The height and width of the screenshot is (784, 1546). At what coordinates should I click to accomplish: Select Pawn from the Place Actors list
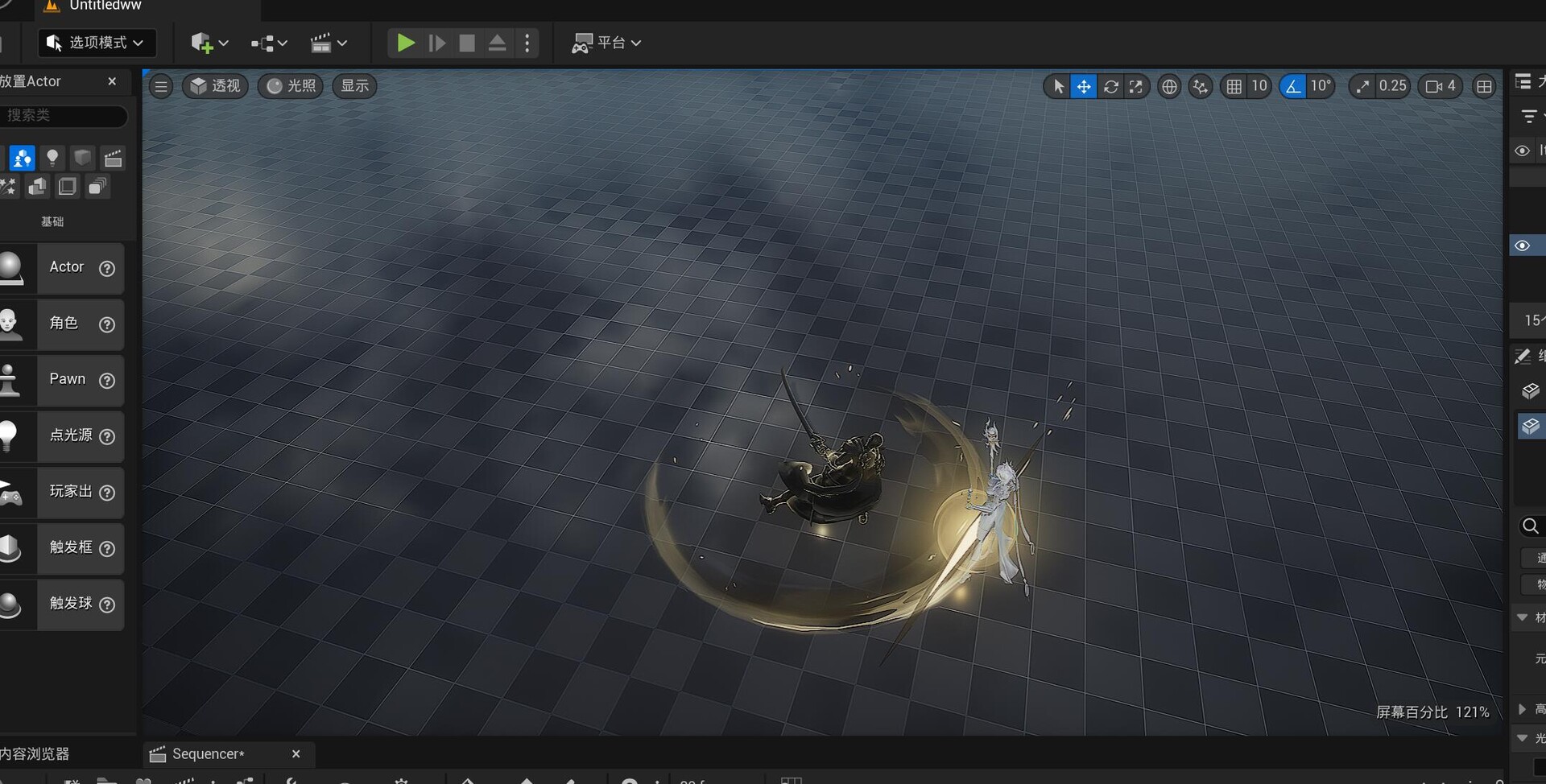coord(68,379)
